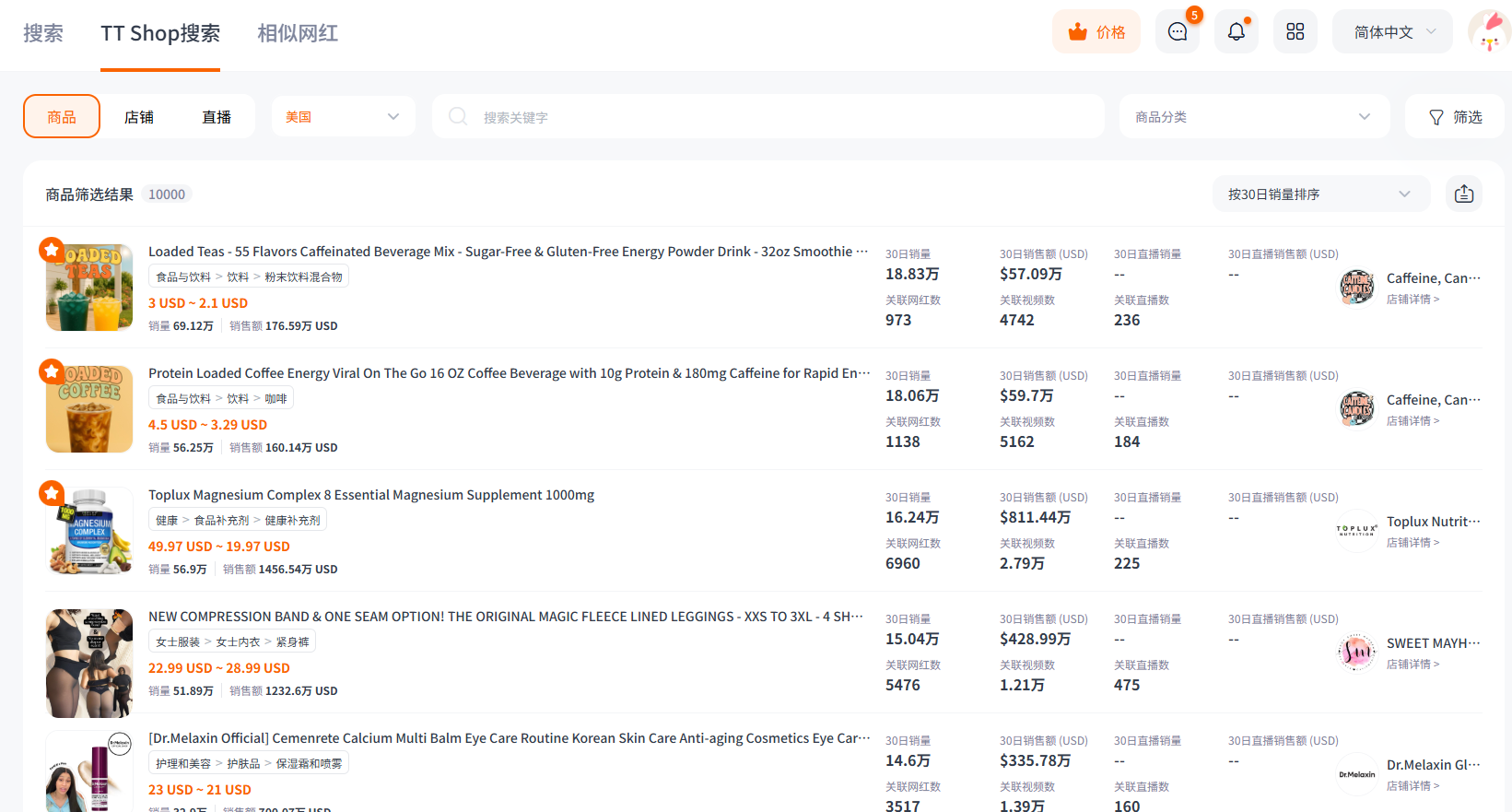Click the fleece leggings product thumbnail
Screen dimensions: 1512x812
(x=89, y=664)
